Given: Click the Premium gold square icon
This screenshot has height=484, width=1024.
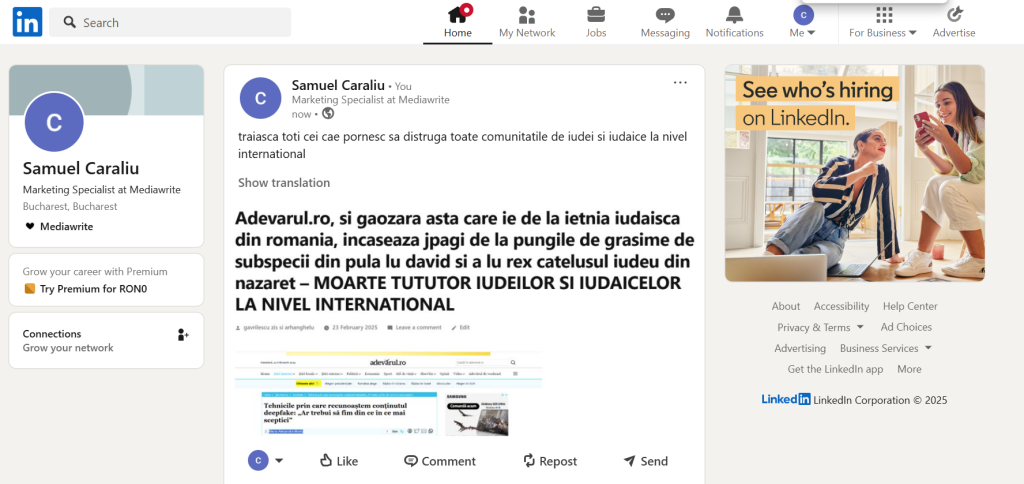Looking at the screenshot, I should coord(29,289).
